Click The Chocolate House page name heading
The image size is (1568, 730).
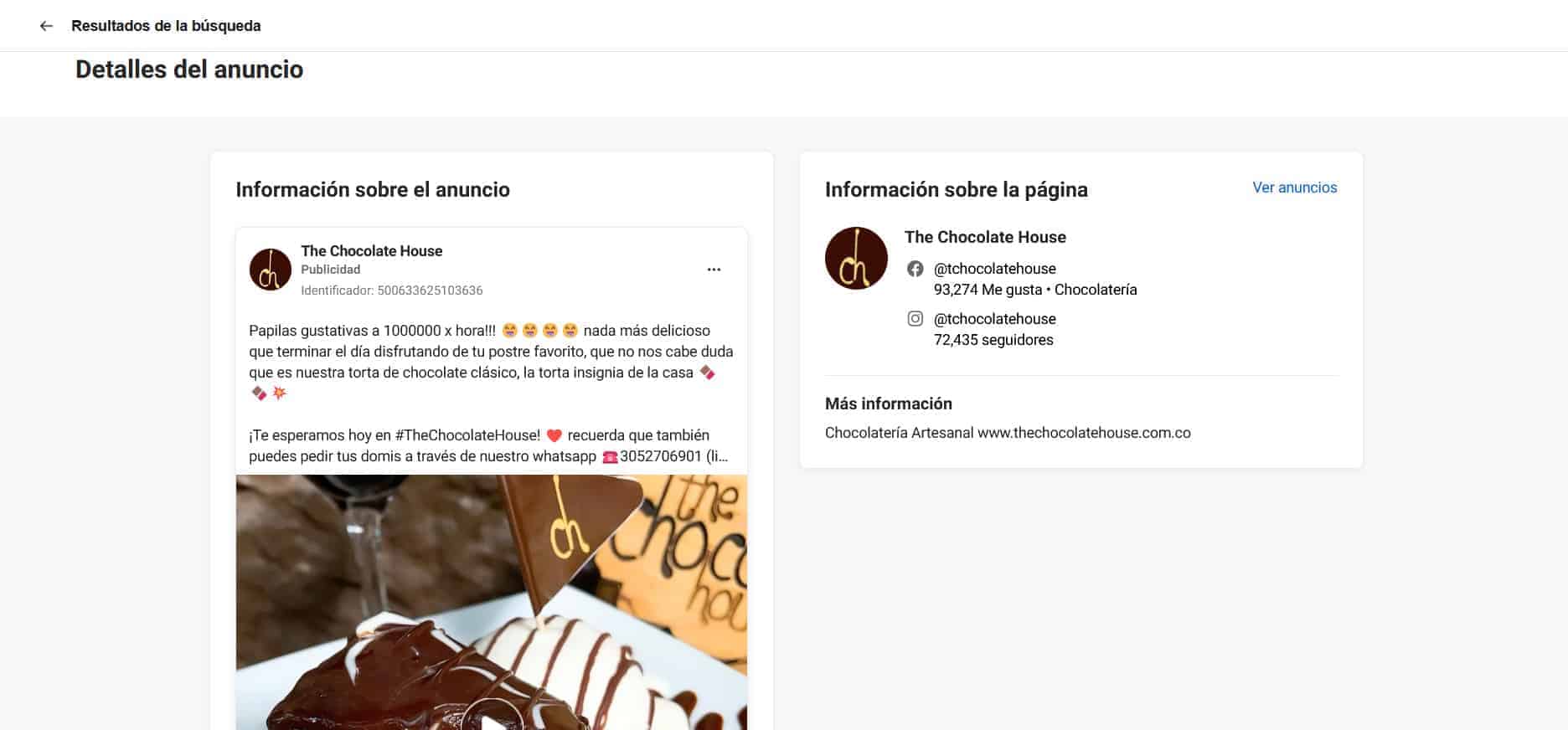(985, 237)
